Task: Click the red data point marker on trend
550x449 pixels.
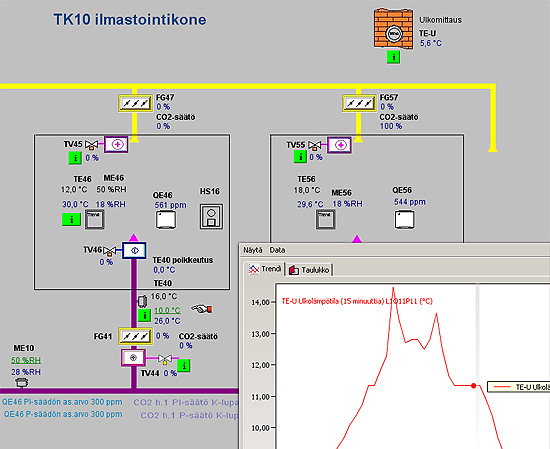Action: pyautogui.click(x=474, y=386)
